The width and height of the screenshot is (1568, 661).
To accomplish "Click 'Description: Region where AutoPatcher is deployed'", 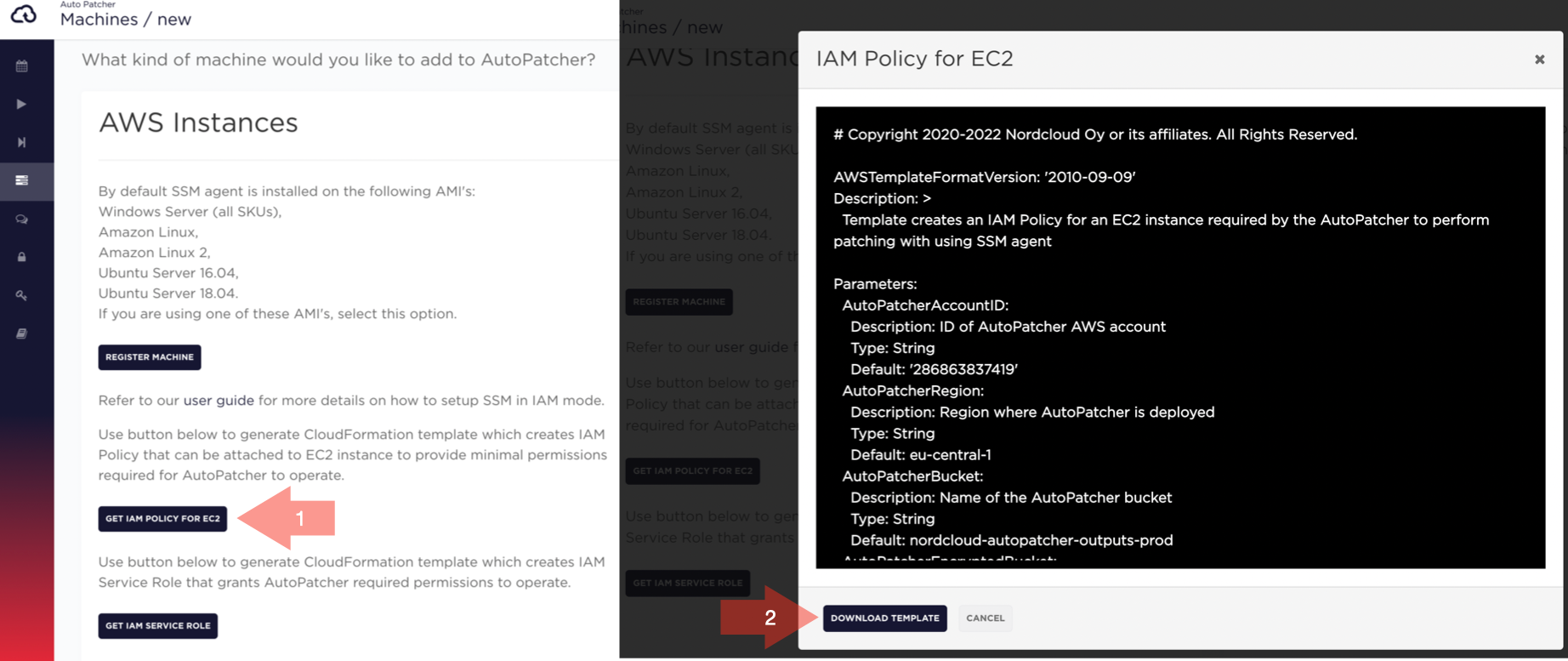I will coord(1032,412).
